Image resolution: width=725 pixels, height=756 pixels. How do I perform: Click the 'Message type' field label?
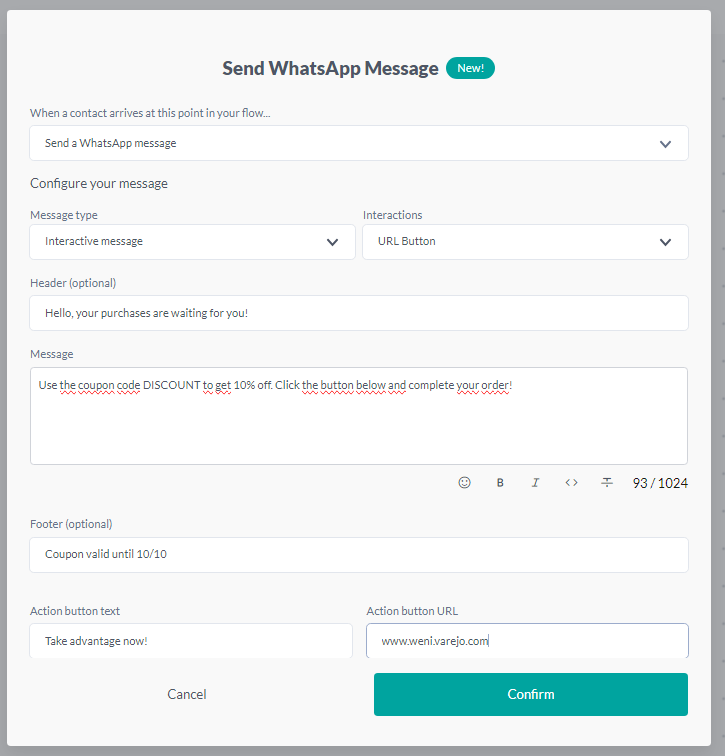(x=64, y=215)
